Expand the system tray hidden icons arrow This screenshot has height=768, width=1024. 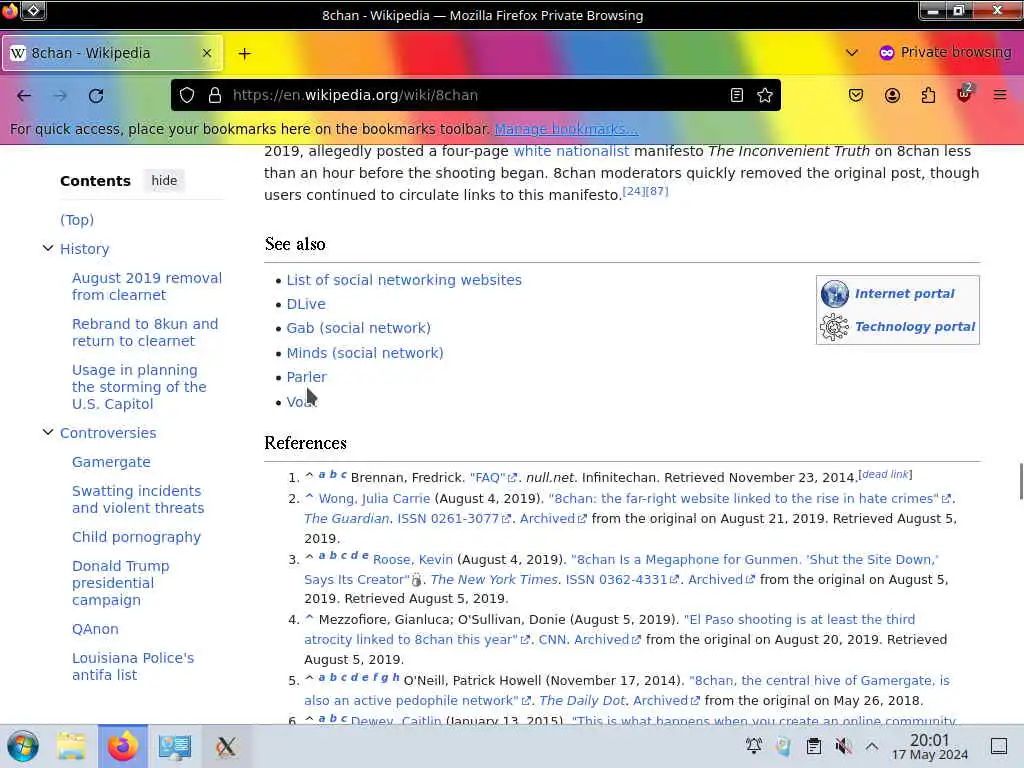coord(872,745)
